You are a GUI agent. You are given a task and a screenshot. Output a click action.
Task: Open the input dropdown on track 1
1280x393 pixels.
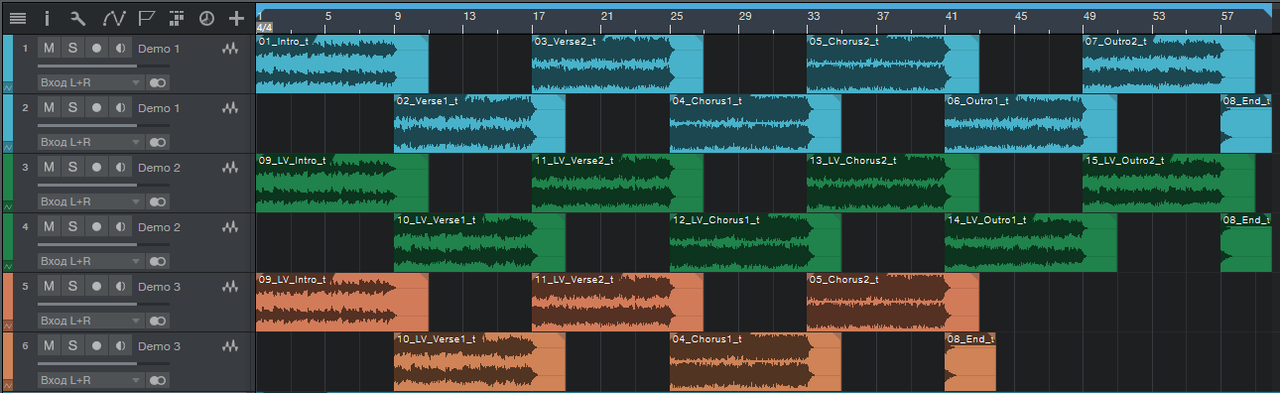point(91,82)
